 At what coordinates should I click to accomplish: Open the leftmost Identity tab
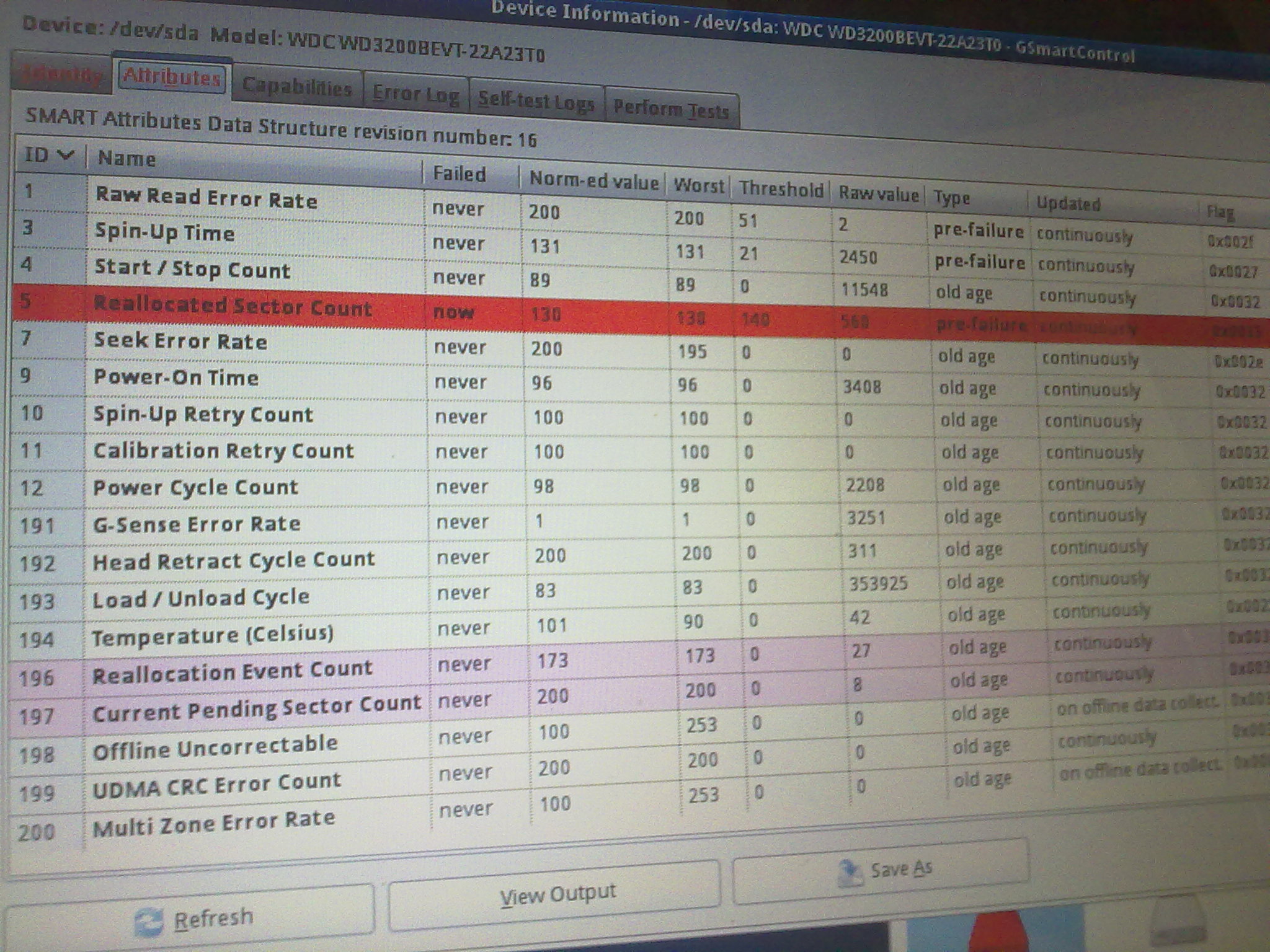coord(61,76)
